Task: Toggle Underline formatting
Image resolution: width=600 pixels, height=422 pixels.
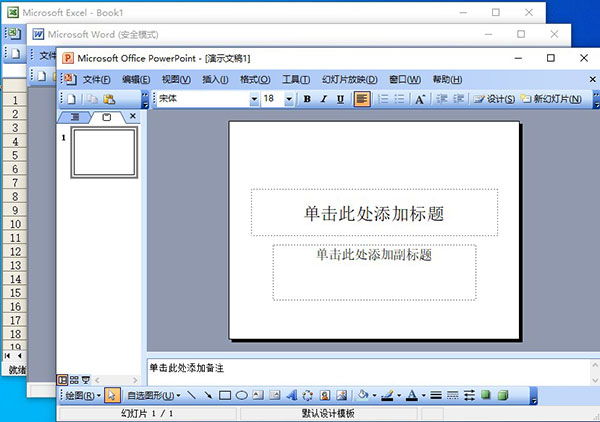Action: pyautogui.click(x=340, y=99)
